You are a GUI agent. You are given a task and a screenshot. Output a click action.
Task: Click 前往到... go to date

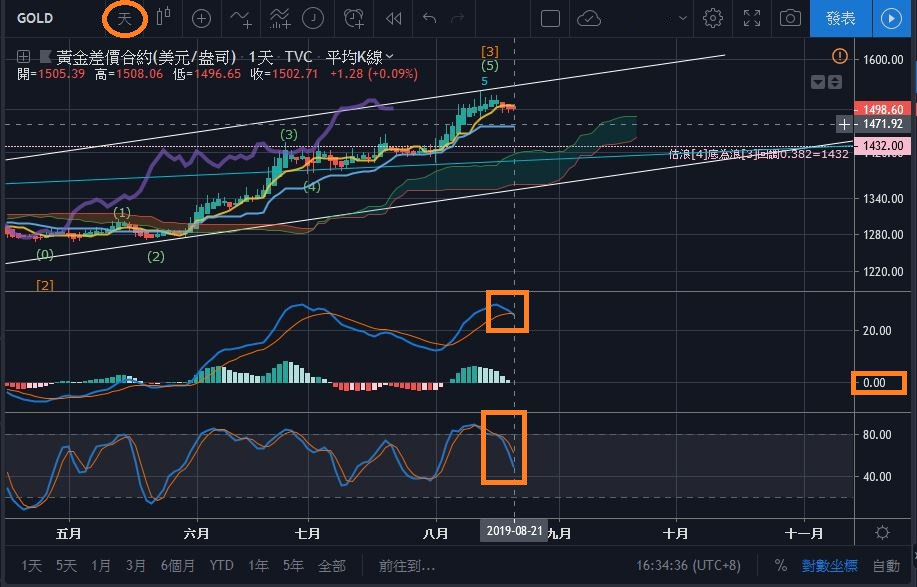coord(407,565)
